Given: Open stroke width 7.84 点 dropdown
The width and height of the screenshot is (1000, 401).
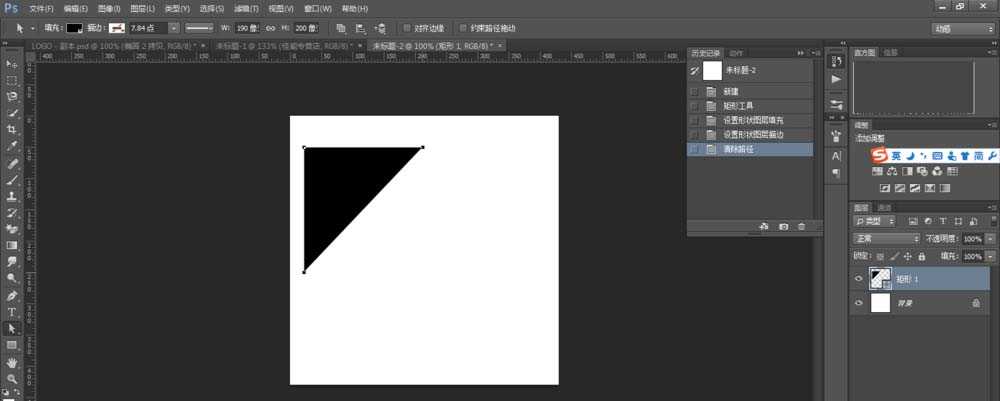Looking at the screenshot, I should (174, 28).
